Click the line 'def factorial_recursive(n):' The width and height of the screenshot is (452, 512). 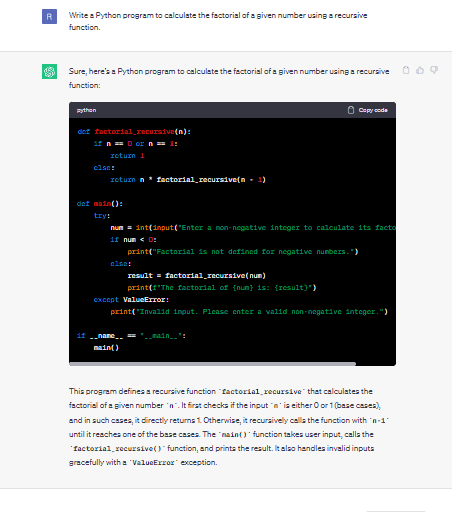[x=134, y=132]
